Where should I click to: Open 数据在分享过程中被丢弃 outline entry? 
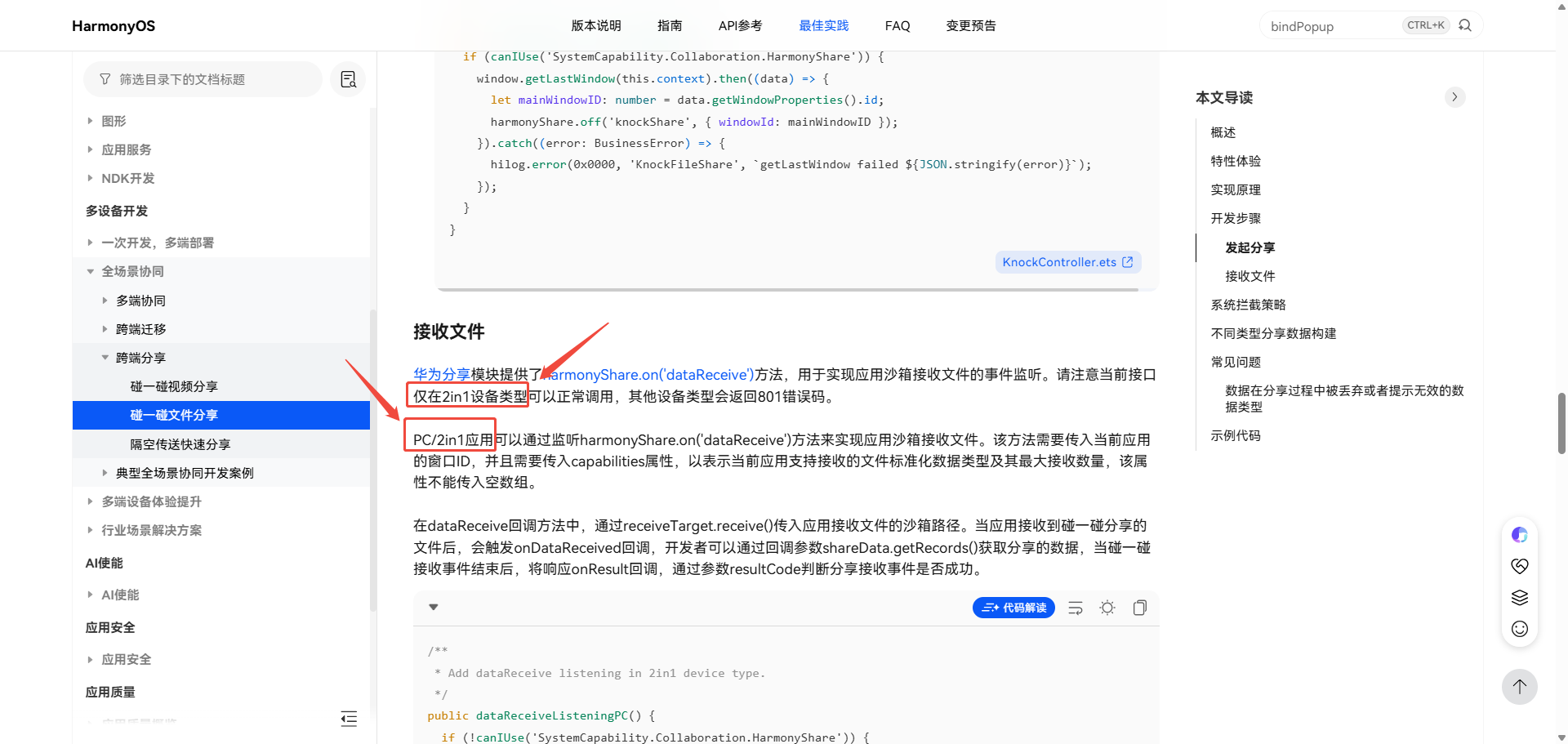click(x=1344, y=399)
